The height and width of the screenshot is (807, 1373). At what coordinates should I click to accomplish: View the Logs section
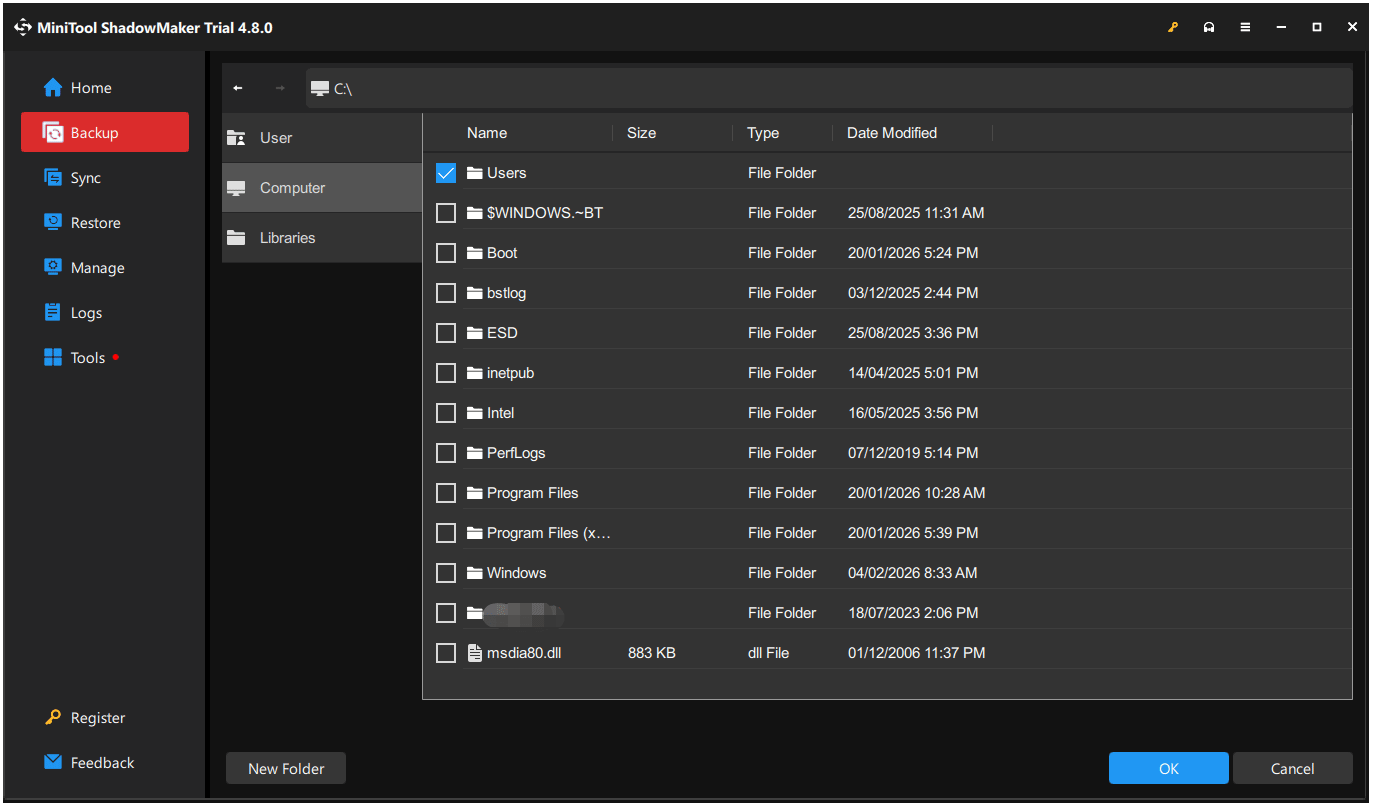pos(84,312)
